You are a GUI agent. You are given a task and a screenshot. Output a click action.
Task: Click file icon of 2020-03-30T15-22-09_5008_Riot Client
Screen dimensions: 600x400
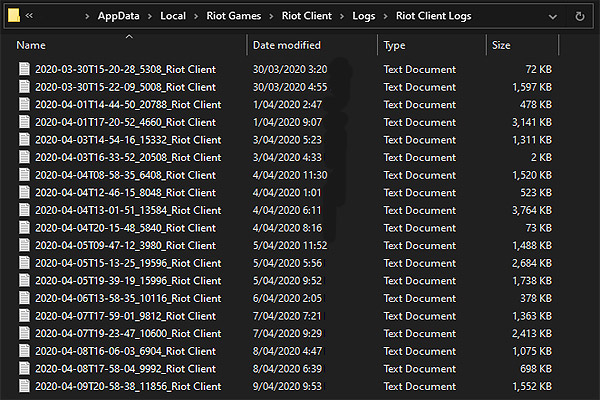point(24,87)
